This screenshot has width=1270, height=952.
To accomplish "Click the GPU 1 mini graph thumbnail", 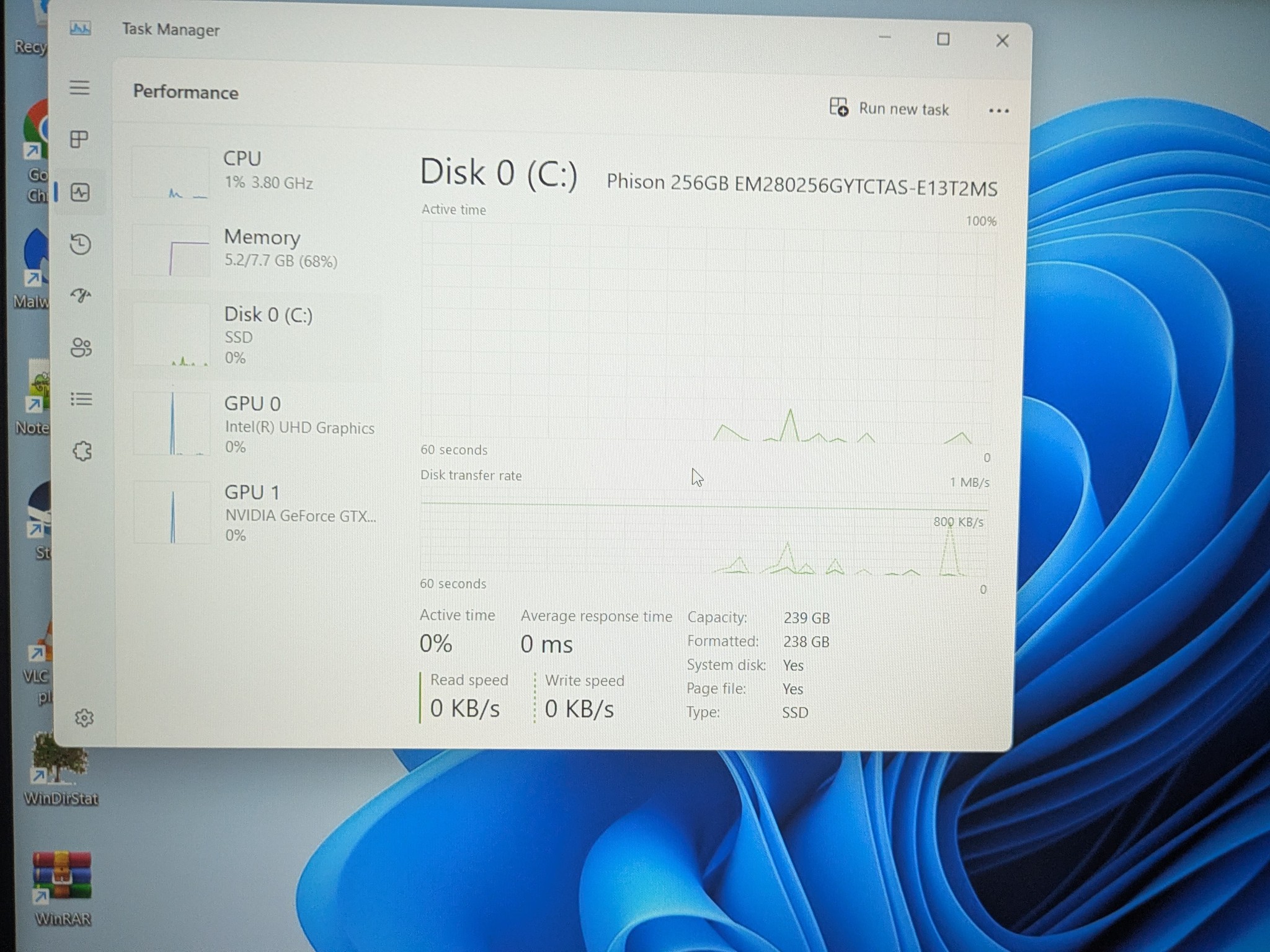I will tap(172, 513).
